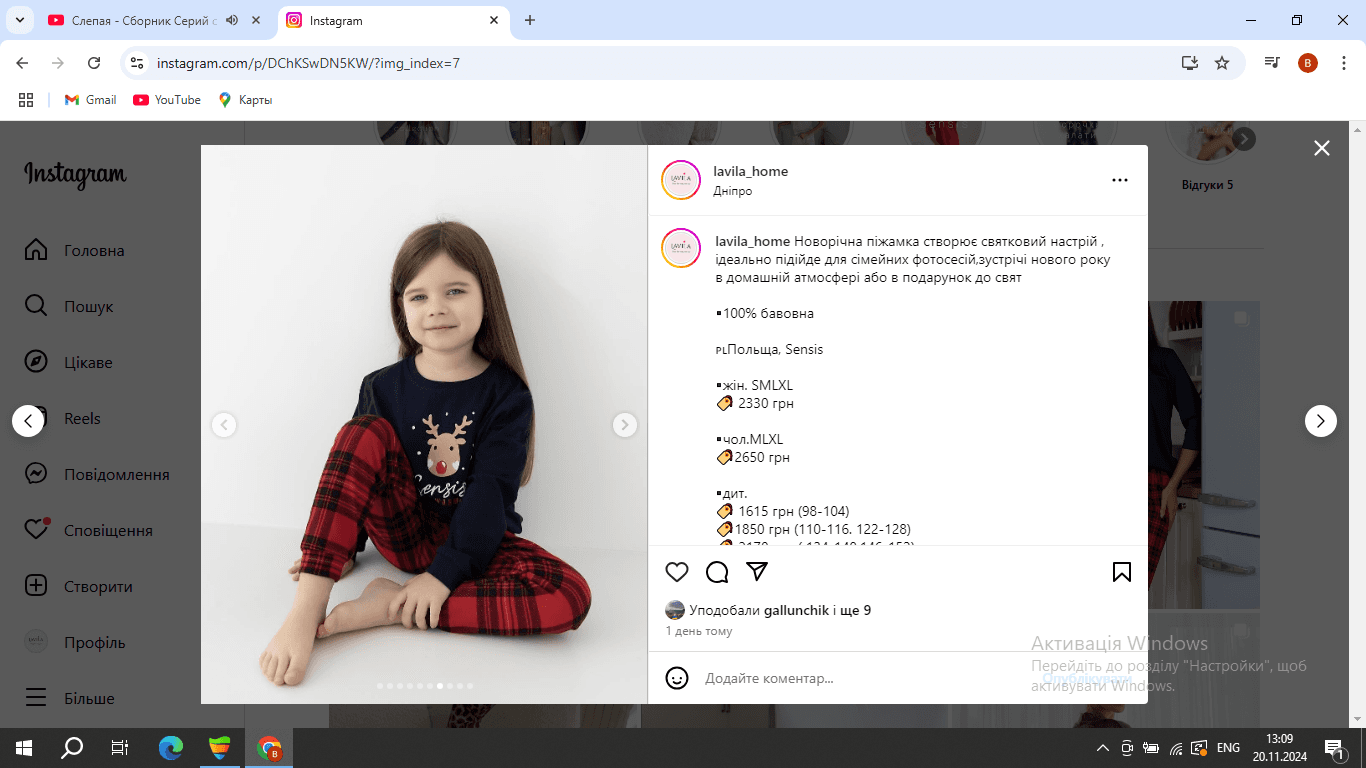Open Пошук in the sidebar
This screenshot has width=1366, height=768.
[x=70, y=306]
